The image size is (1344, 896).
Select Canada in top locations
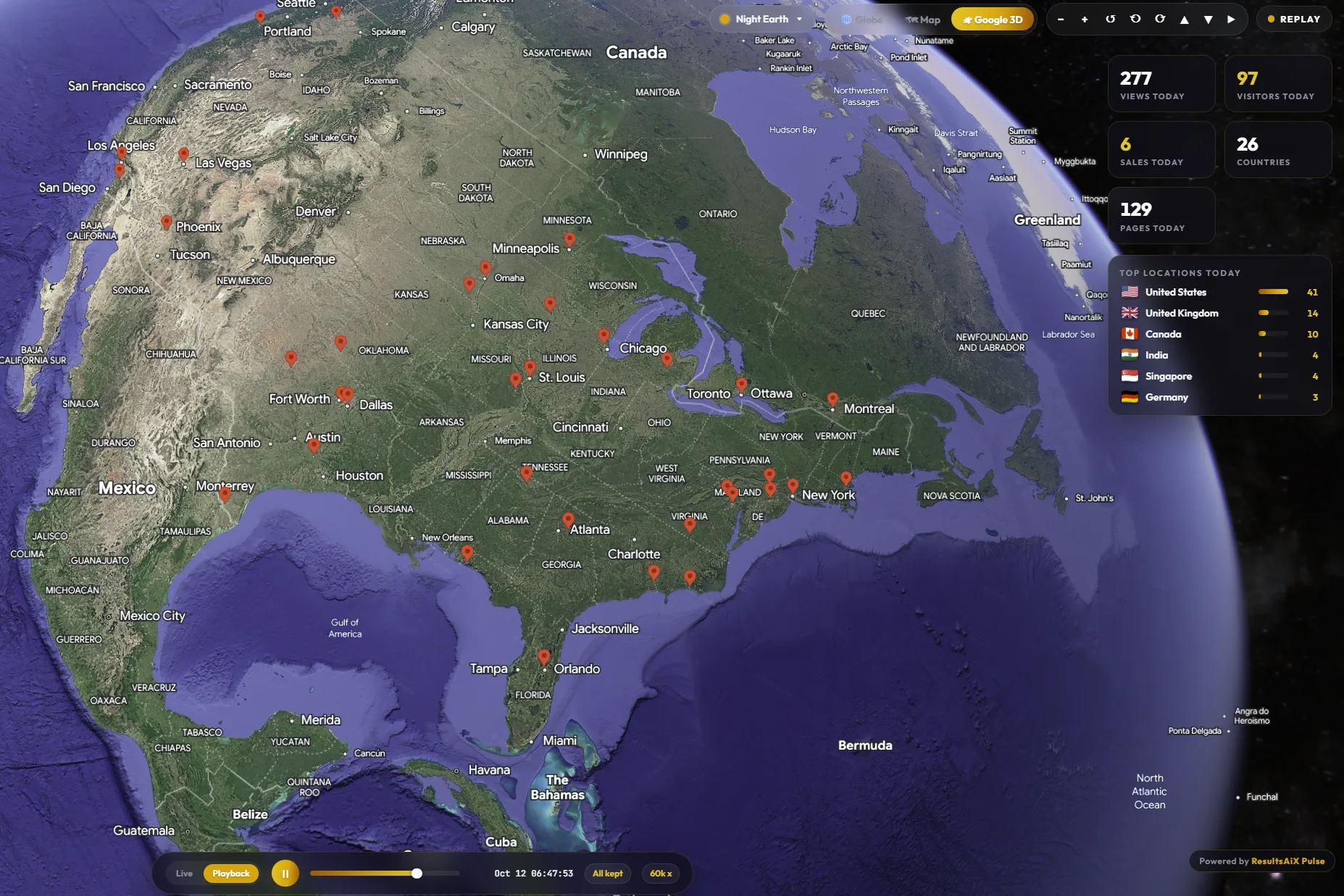click(x=1219, y=334)
